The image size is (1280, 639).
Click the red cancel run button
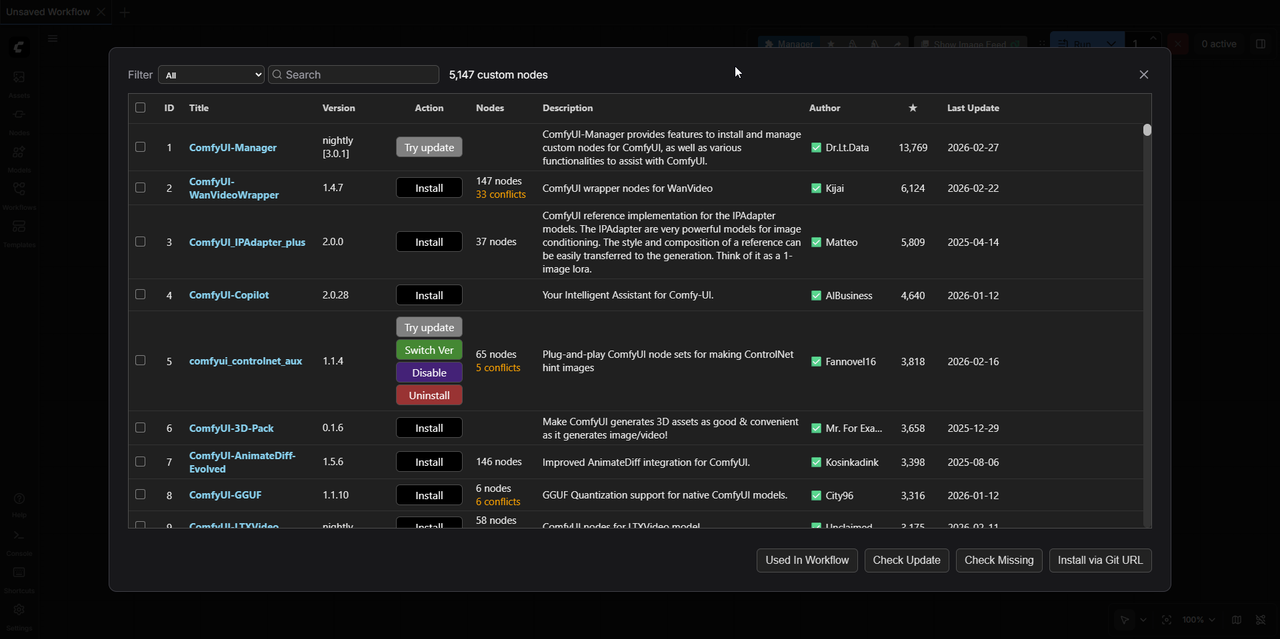click(x=1178, y=44)
